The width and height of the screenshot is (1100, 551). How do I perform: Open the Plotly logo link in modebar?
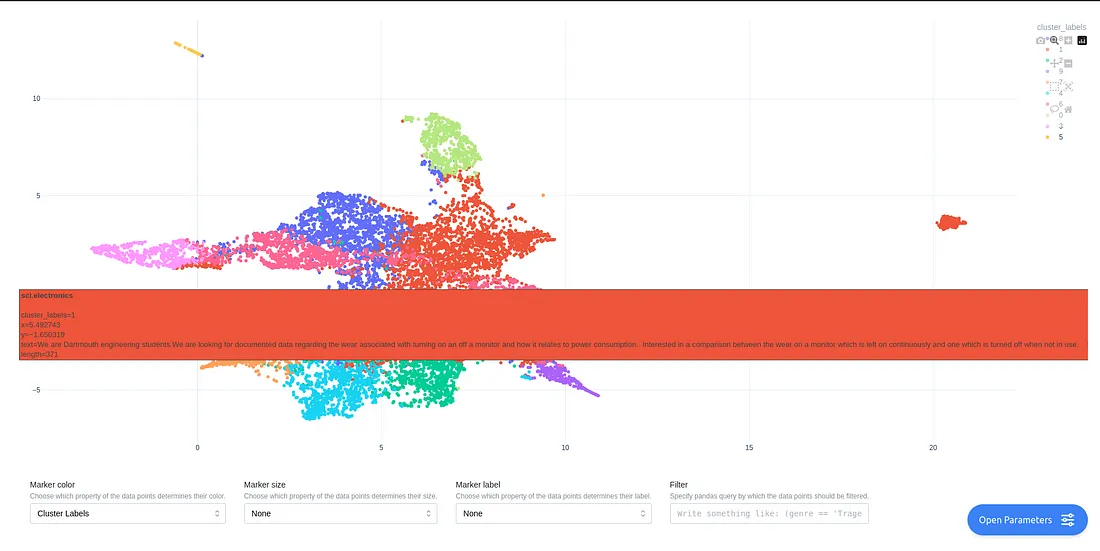click(1082, 41)
